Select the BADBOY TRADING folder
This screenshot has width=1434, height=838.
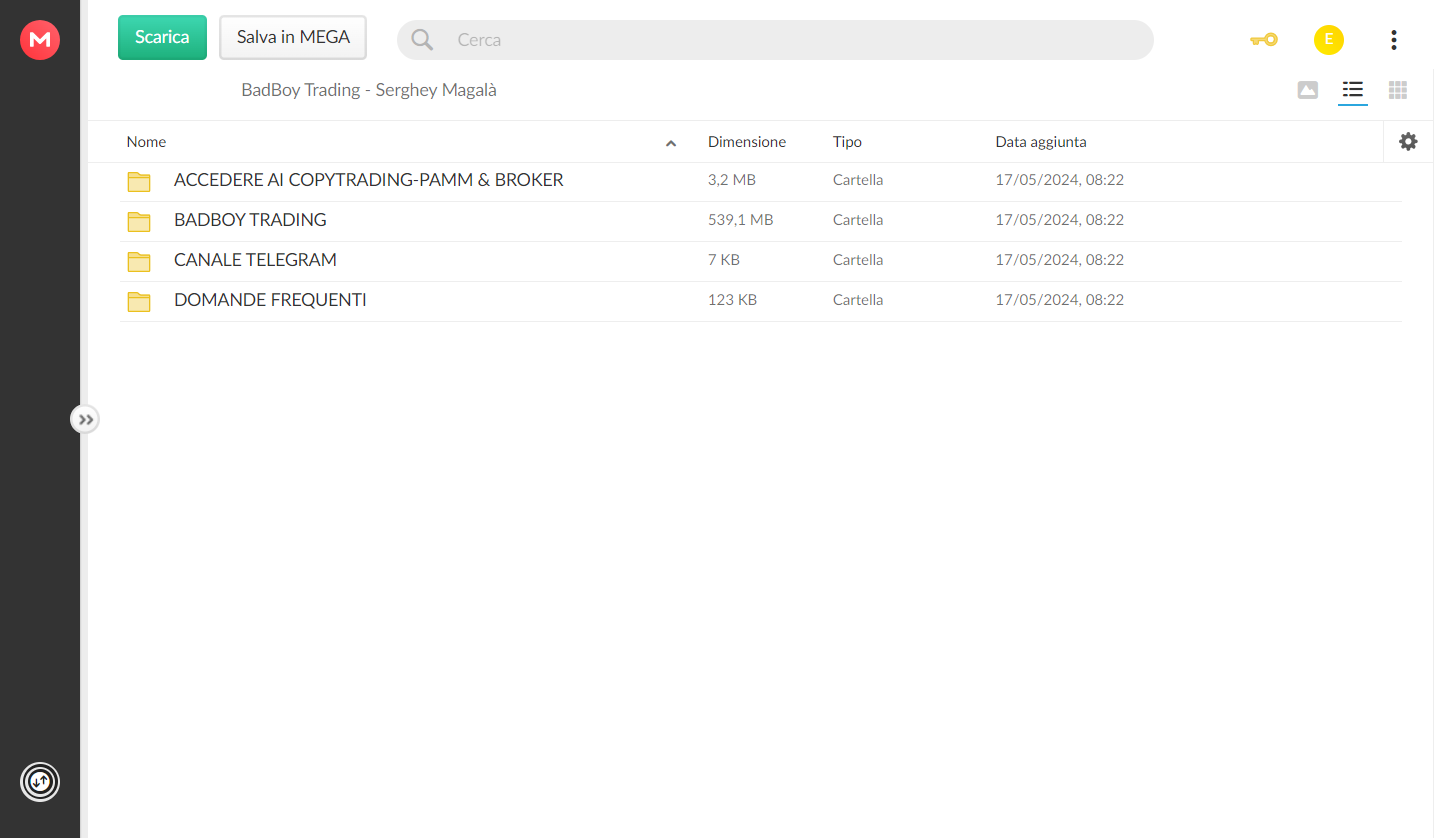coord(760,220)
